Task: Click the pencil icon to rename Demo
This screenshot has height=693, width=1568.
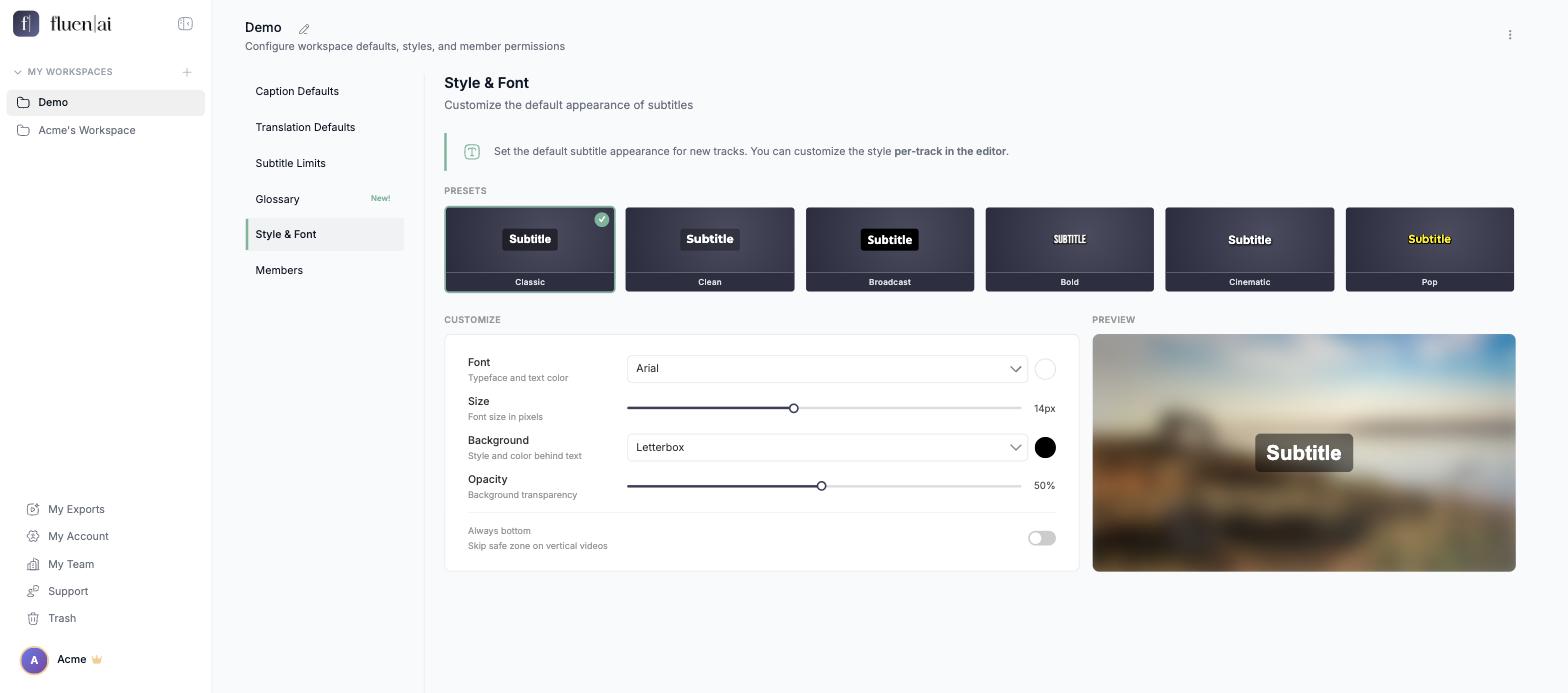Action: click(x=304, y=29)
